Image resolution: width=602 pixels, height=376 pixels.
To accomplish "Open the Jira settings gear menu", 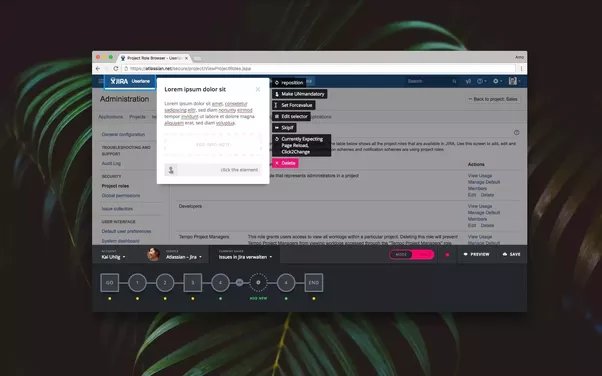I will pos(497,81).
